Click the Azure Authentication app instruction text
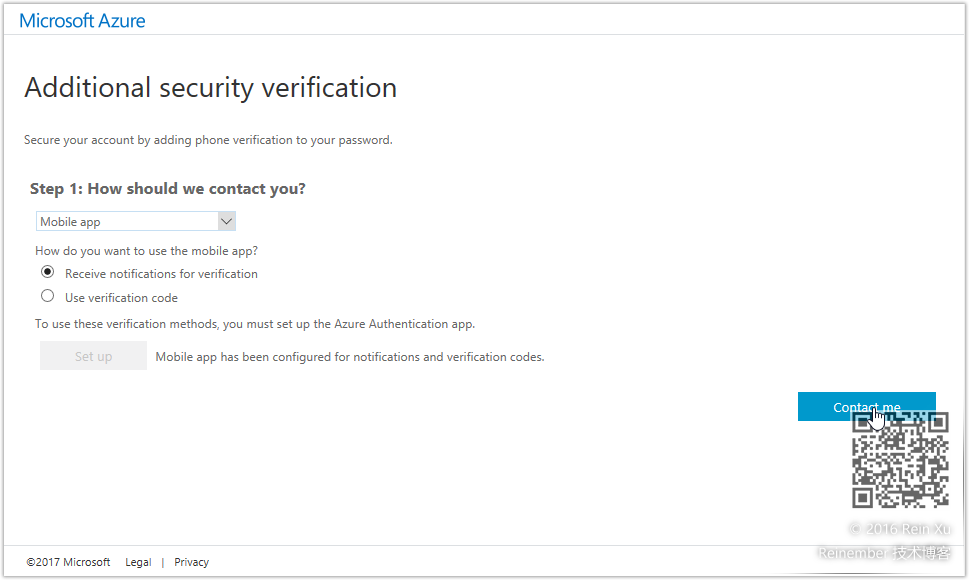Image resolution: width=969 pixels, height=580 pixels. tap(255, 324)
